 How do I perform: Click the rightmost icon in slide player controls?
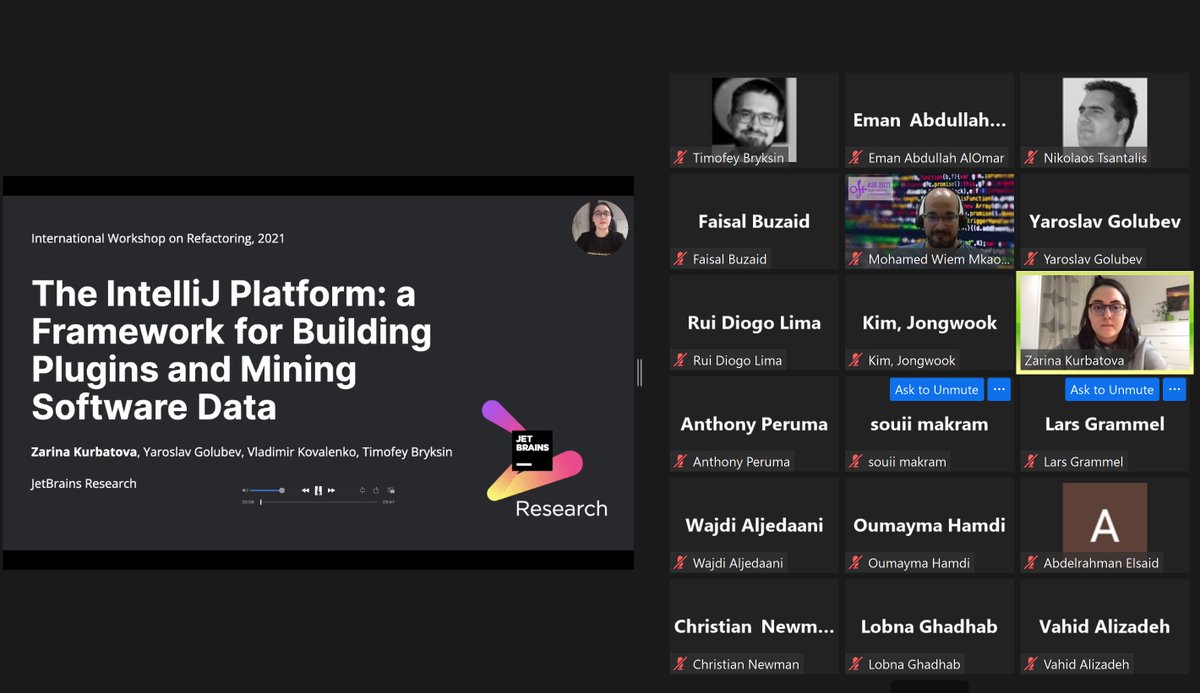pos(391,490)
